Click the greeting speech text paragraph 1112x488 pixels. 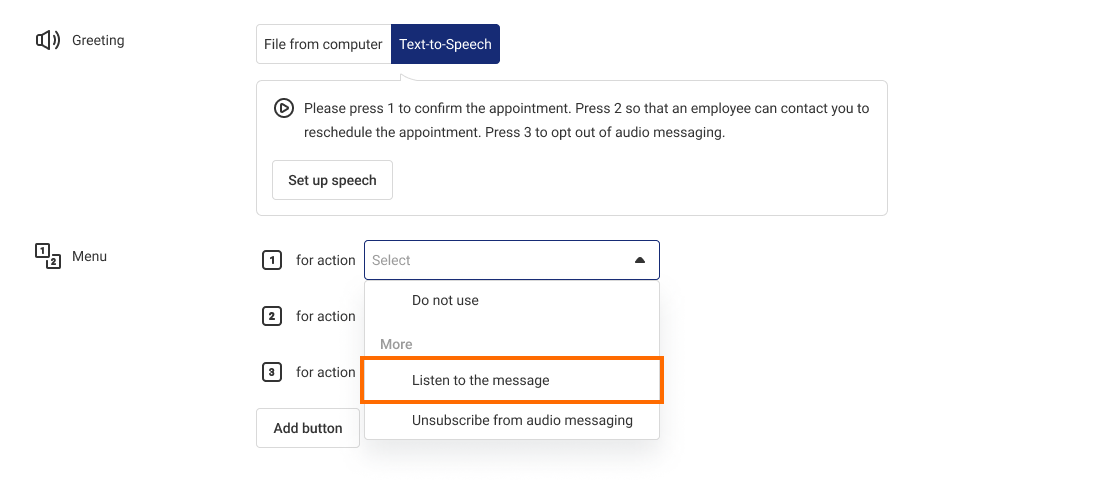tap(586, 121)
